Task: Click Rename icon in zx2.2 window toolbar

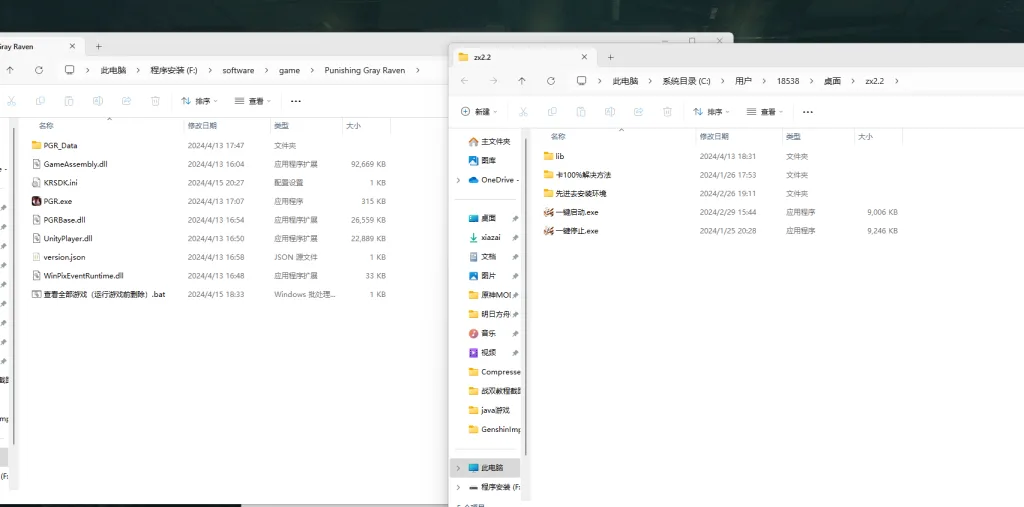Action: tap(609, 112)
